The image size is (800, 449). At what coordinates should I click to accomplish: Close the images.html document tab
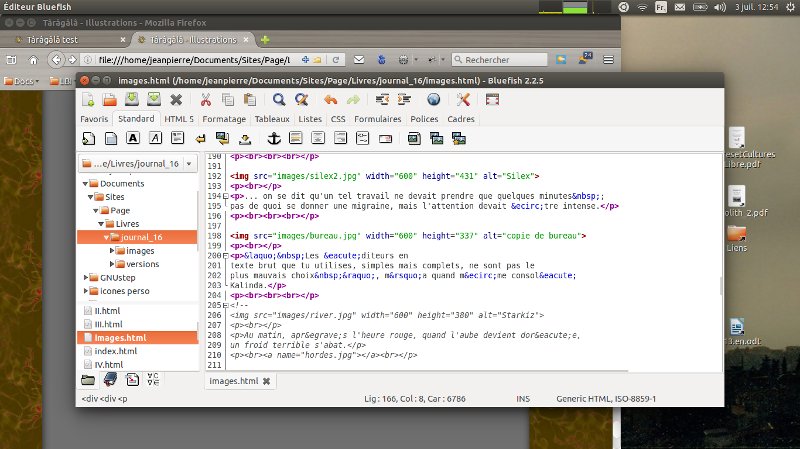(x=266, y=381)
